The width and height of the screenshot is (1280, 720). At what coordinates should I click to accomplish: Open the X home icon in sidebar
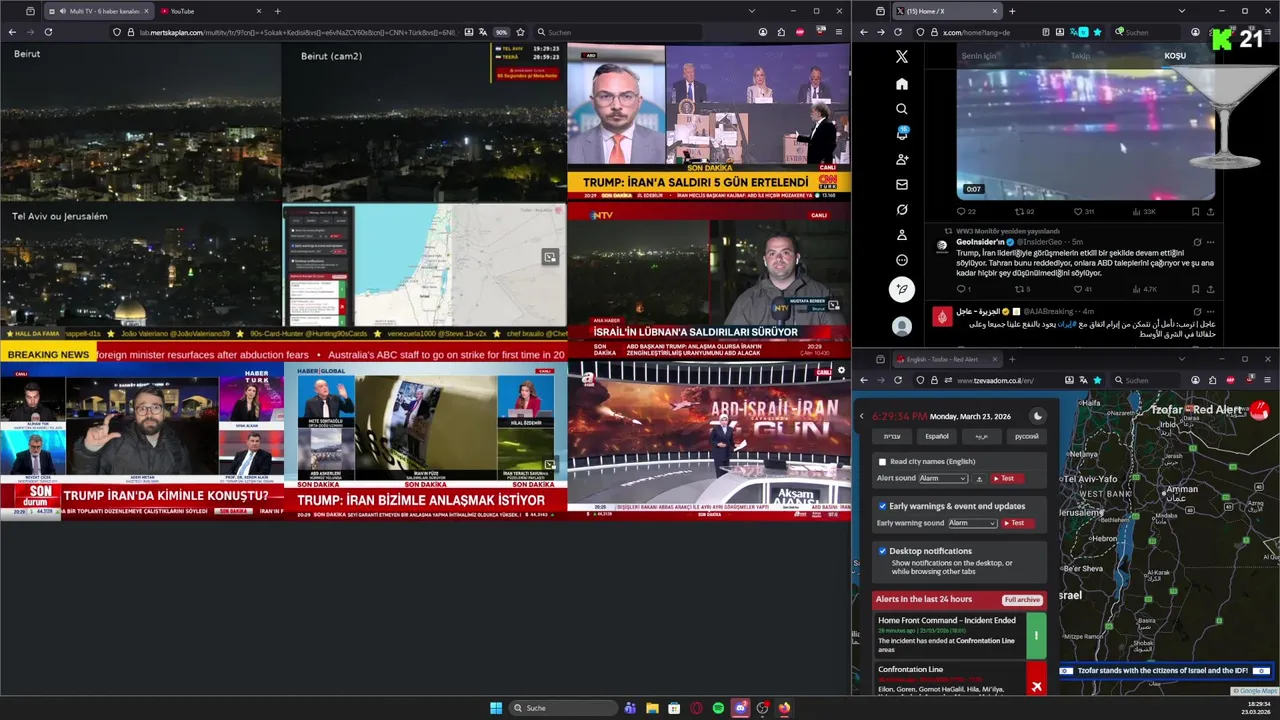tap(902, 84)
